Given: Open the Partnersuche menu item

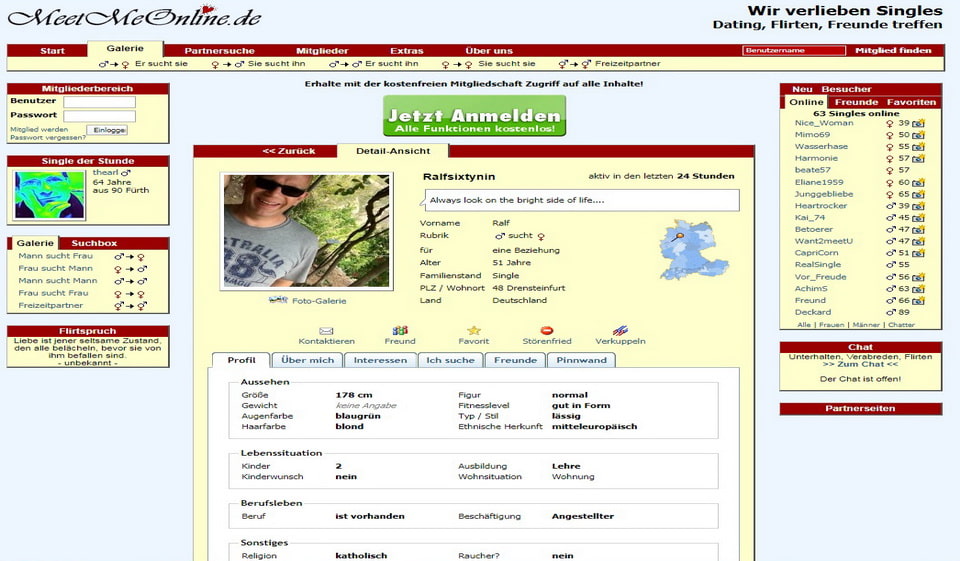Looking at the screenshot, I should (x=220, y=51).
